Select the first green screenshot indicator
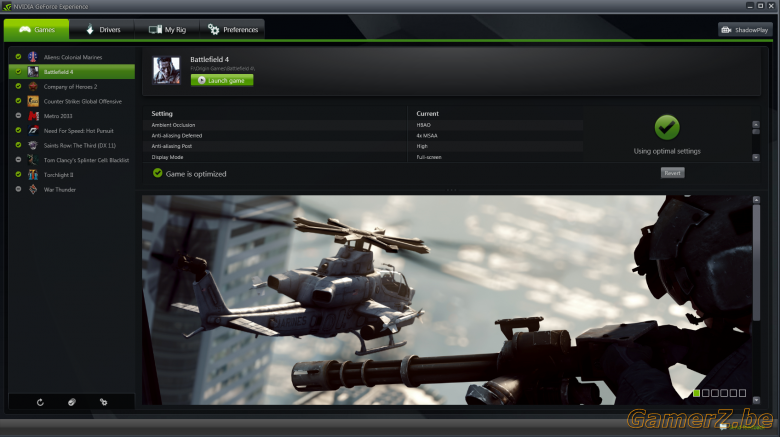The width and height of the screenshot is (780, 437). (x=696, y=393)
